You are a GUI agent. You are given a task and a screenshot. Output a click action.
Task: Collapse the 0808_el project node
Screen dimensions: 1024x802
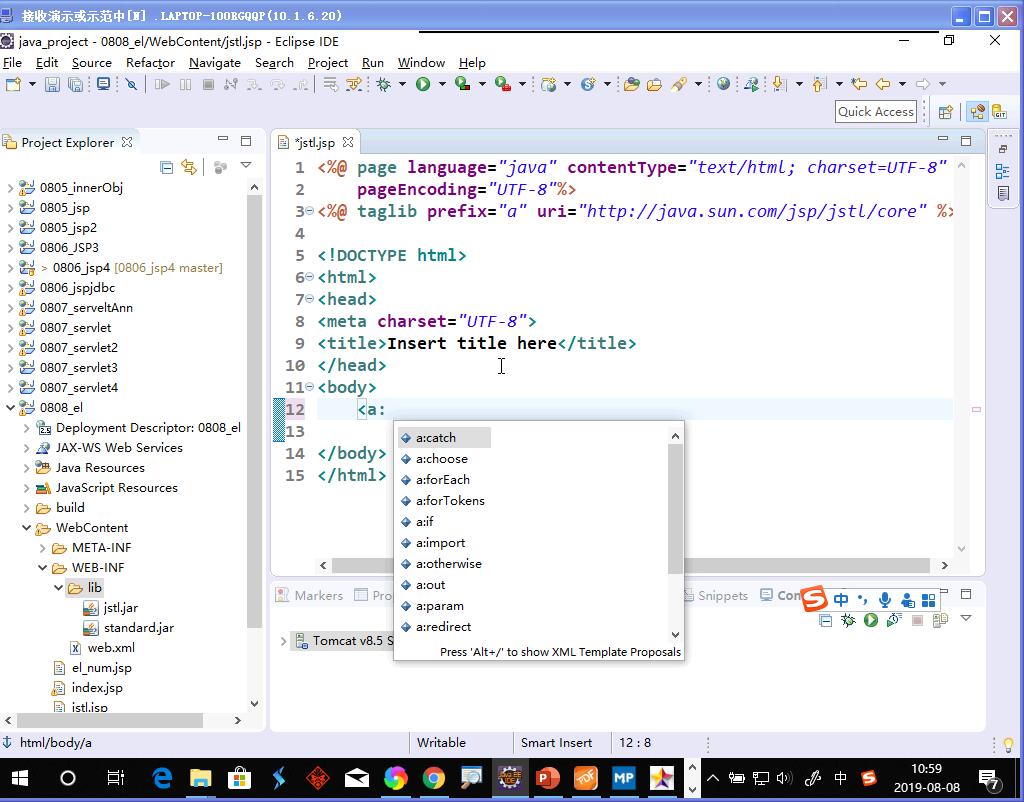point(10,408)
